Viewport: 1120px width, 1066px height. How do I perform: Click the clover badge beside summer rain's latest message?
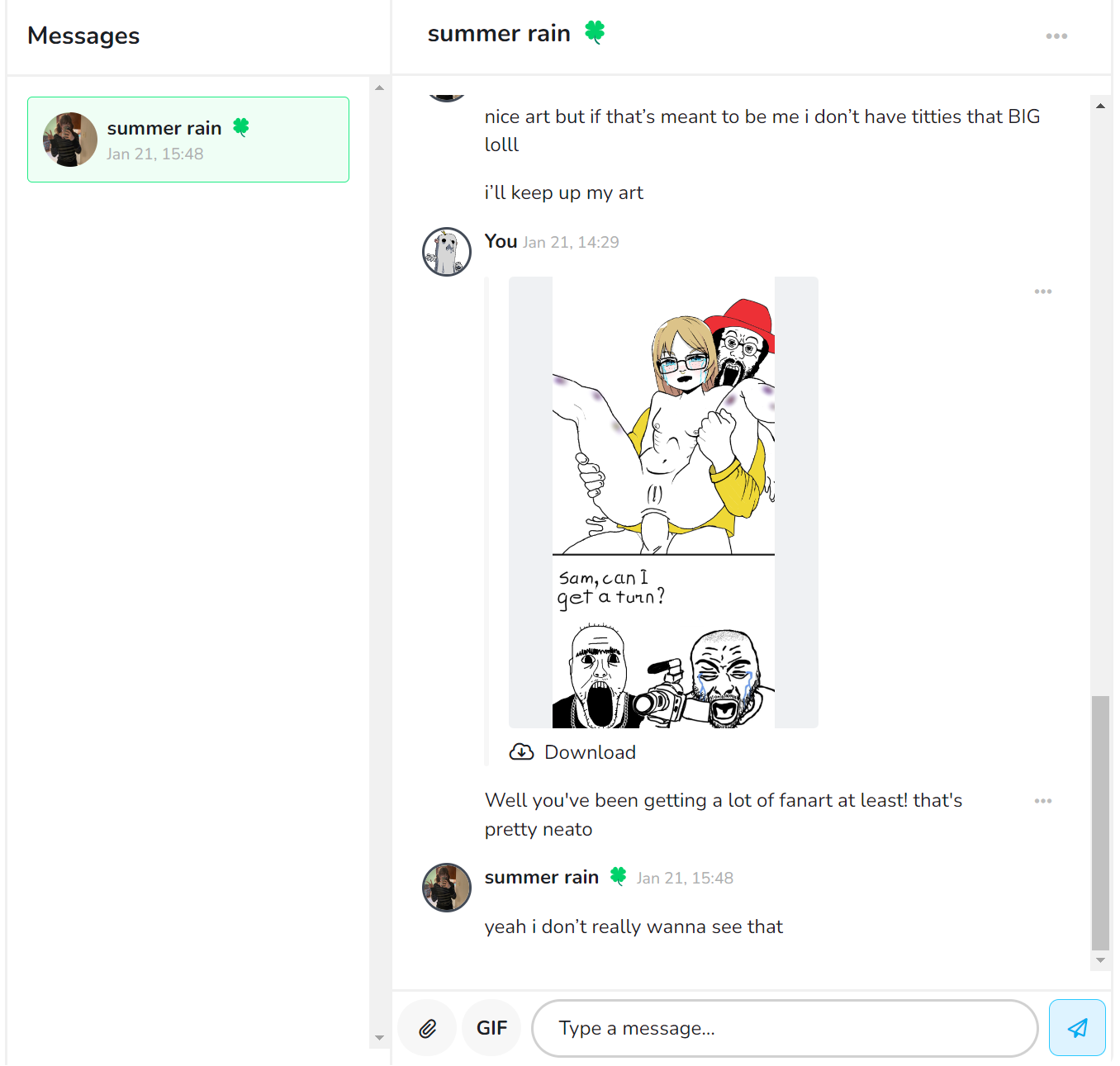618,876
